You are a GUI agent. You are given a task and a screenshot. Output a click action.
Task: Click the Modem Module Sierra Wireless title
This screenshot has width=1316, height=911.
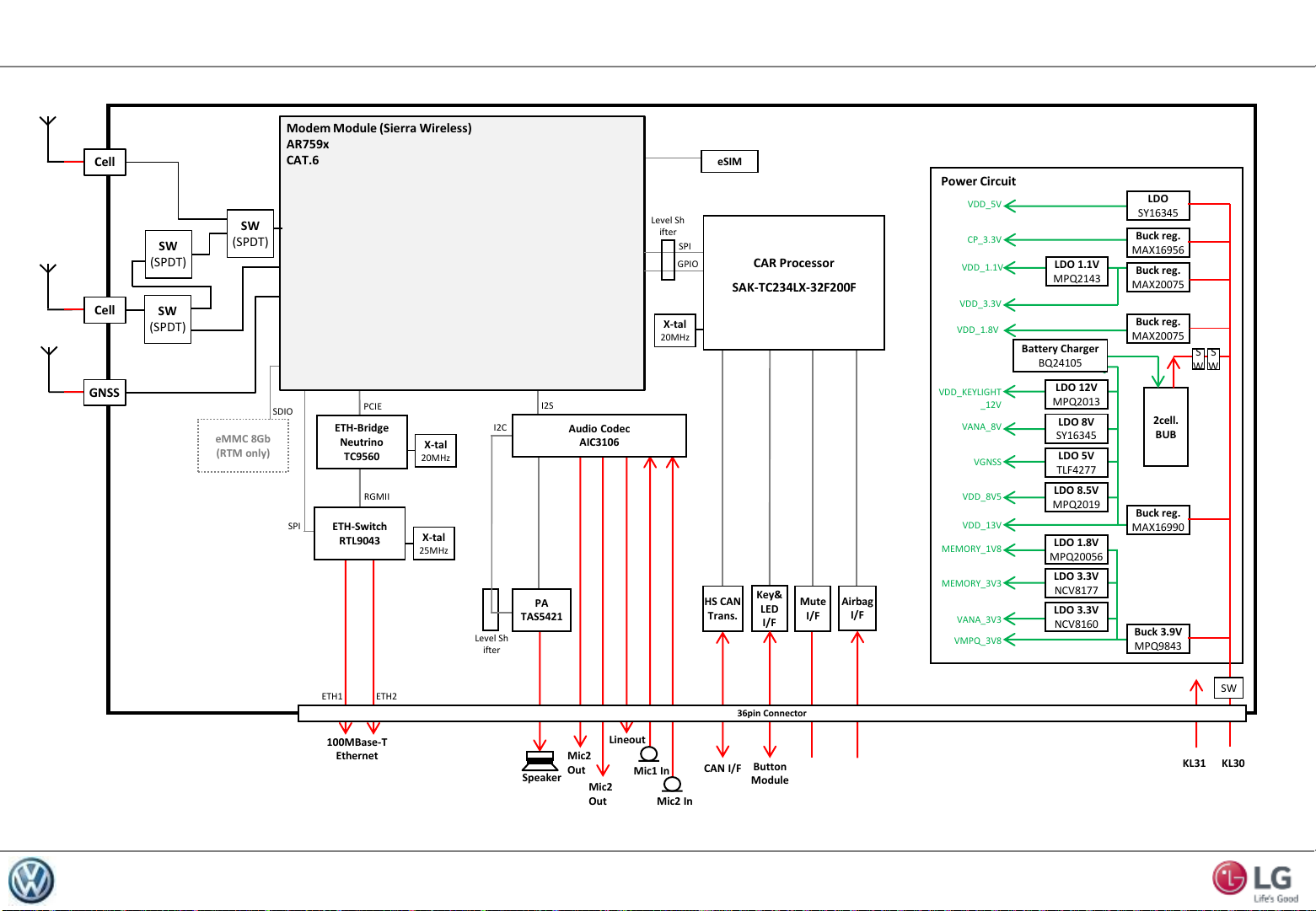379,128
